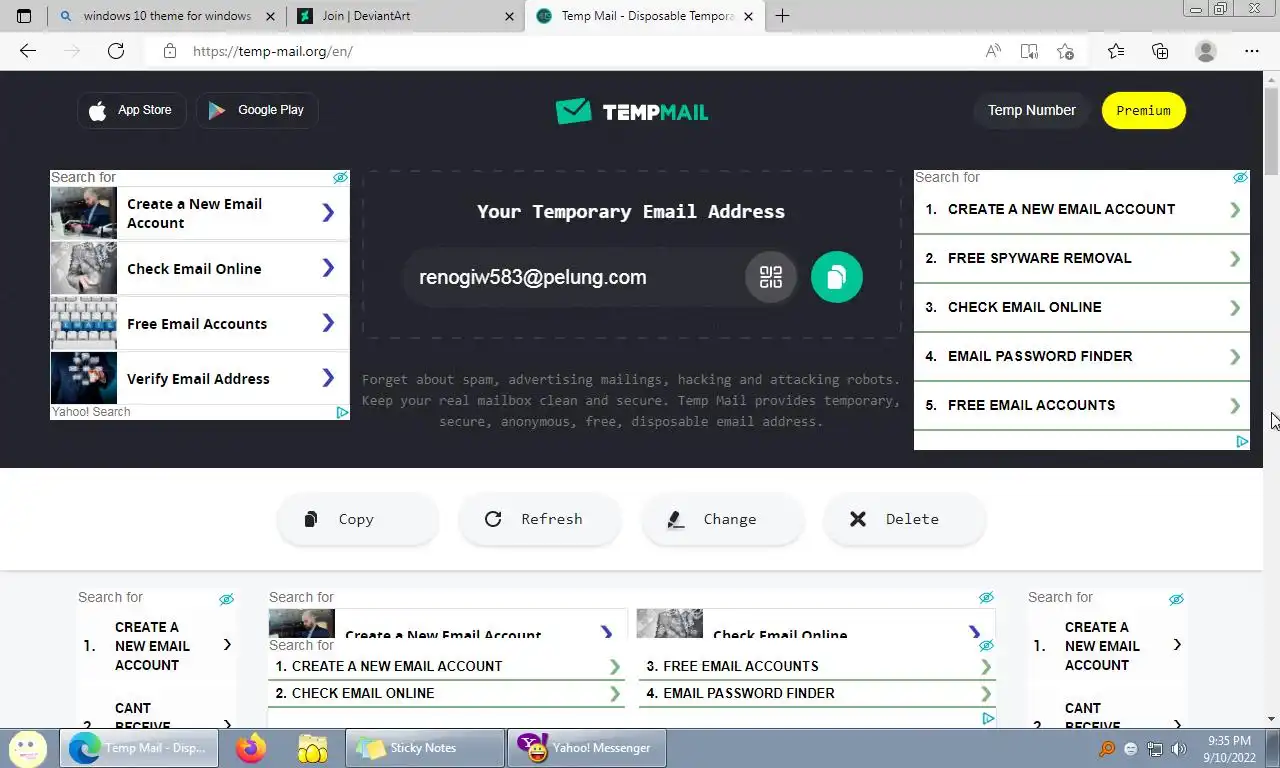
Task: Delete the temporary email address
Action: [x=904, y=519]
